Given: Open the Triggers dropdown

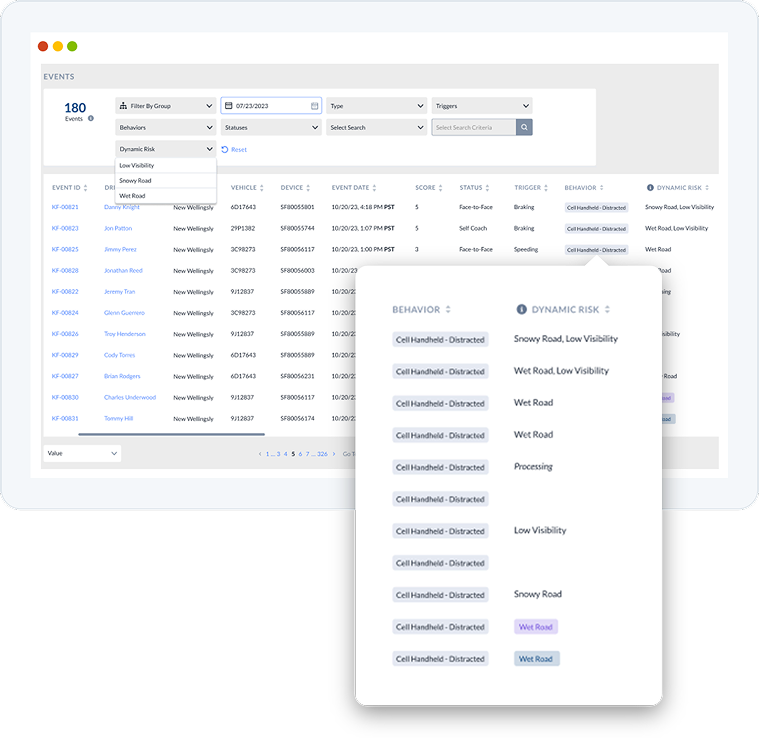Looking at the screenshot, I should (482, 106).
